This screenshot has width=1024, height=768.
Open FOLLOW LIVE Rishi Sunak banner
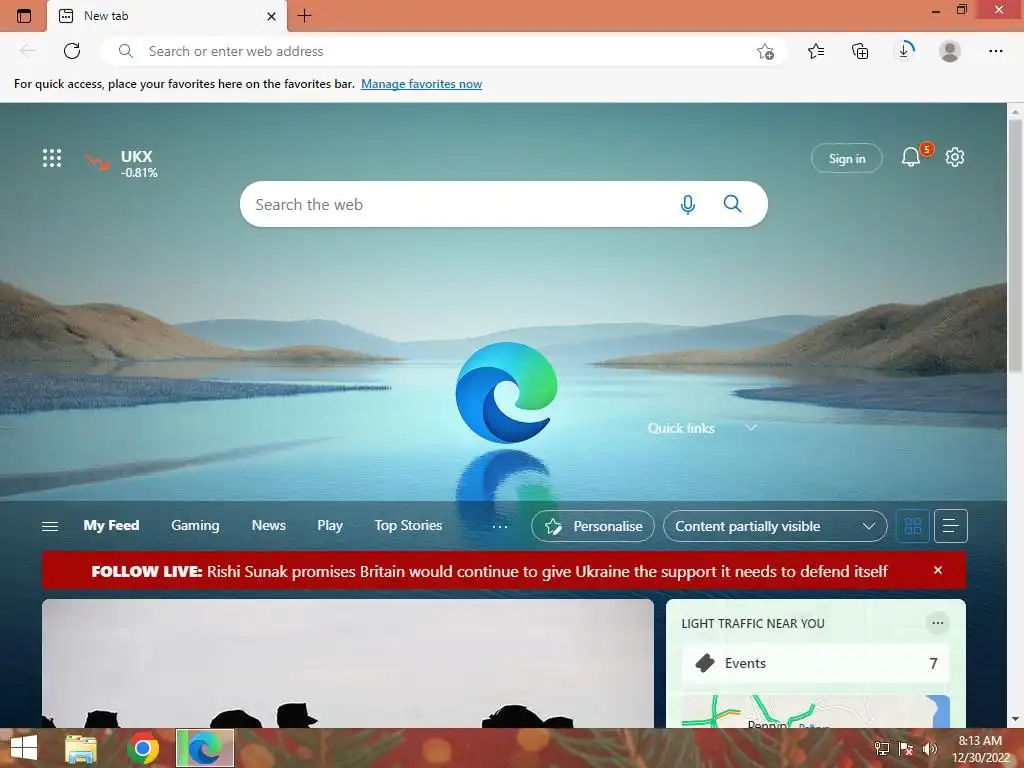pyautogui.click(x=490, y=571)
